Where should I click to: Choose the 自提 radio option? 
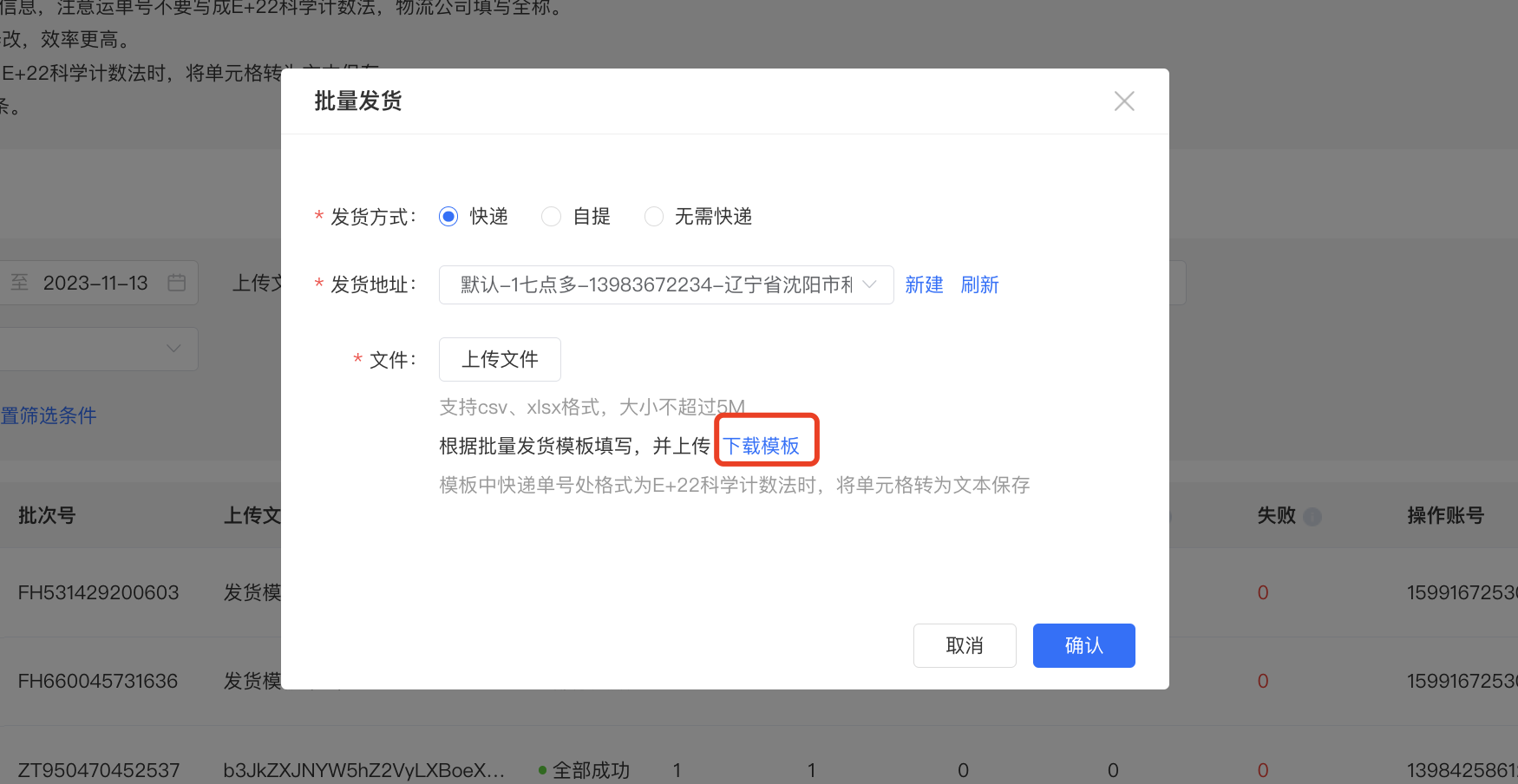tap(551, 217)
